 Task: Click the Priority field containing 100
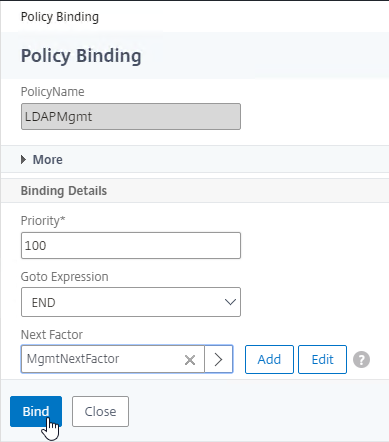pyautogui.click(x=131, y=246)
